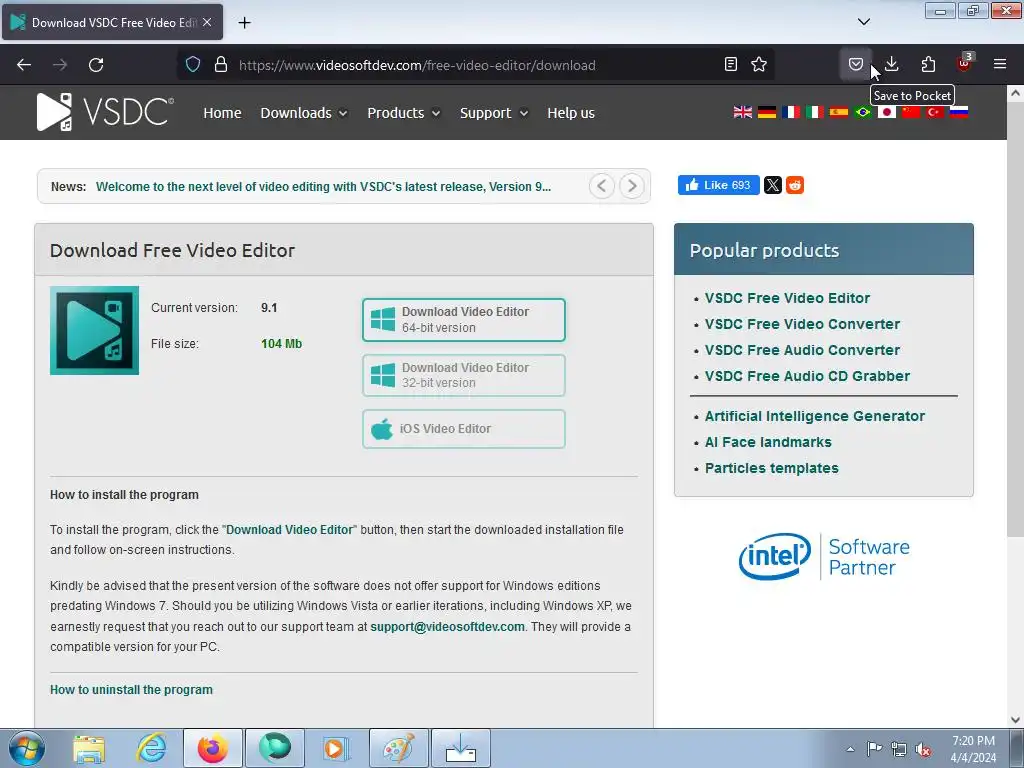The width and height of the screenshot is (1024, 768).
Task: Show previous news item arrow
Action: 601,186
